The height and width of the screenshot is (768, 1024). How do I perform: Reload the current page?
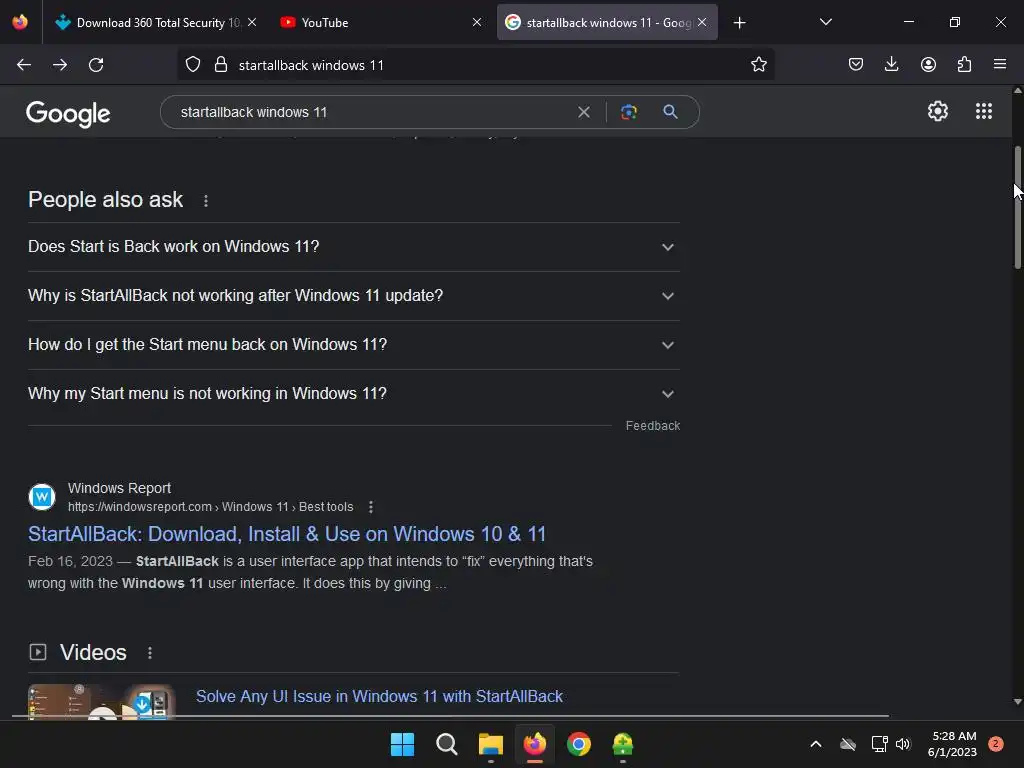click(x=96, y=65)
